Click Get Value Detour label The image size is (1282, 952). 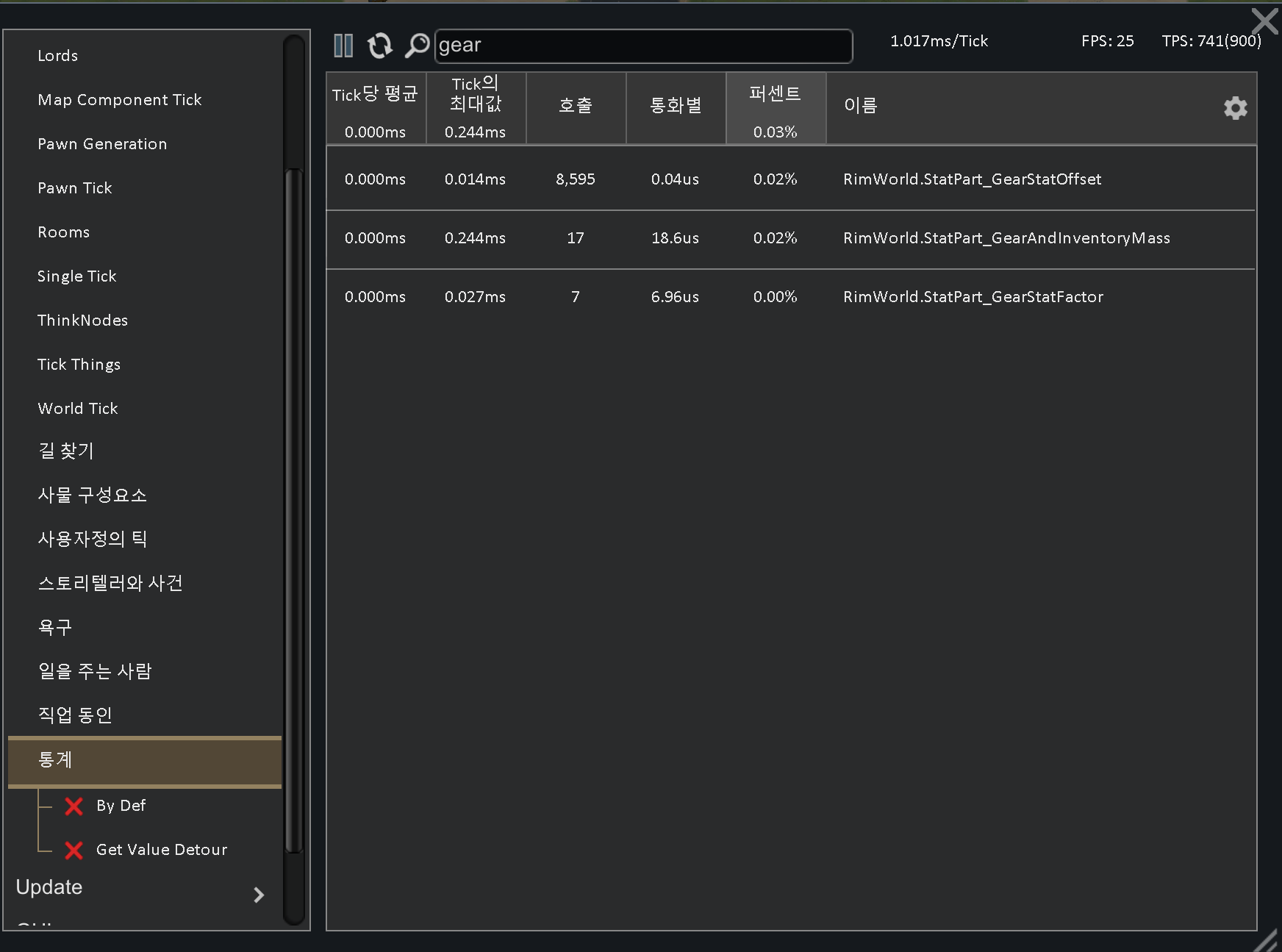pos(162,850)
